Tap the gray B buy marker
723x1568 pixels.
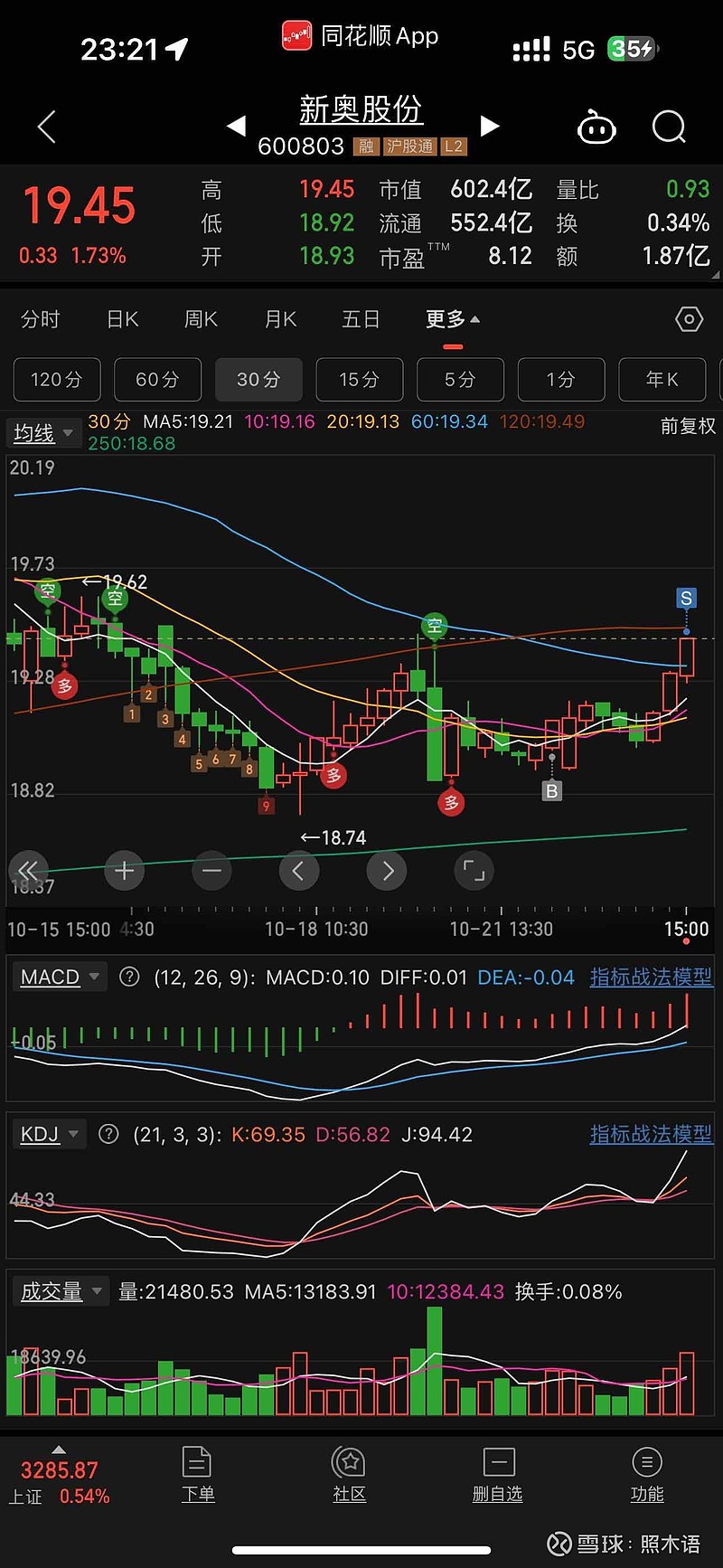551,791
